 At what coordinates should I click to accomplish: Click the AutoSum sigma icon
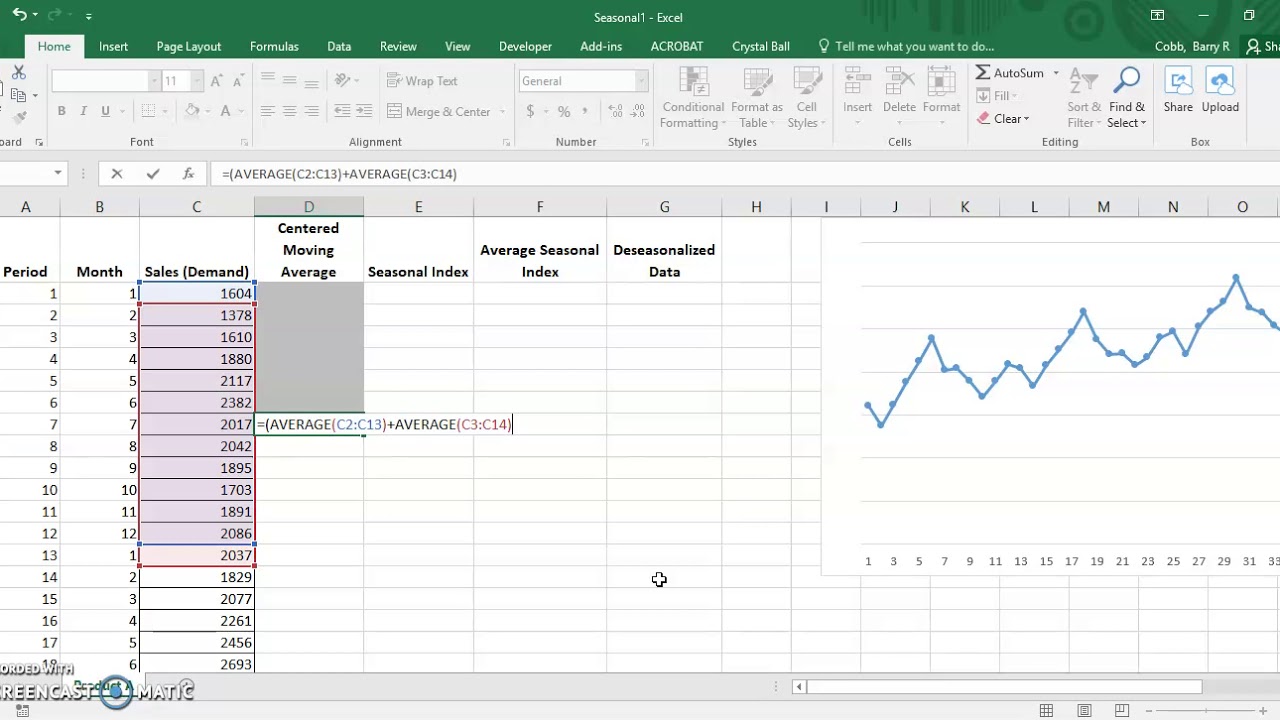[983, 73]
